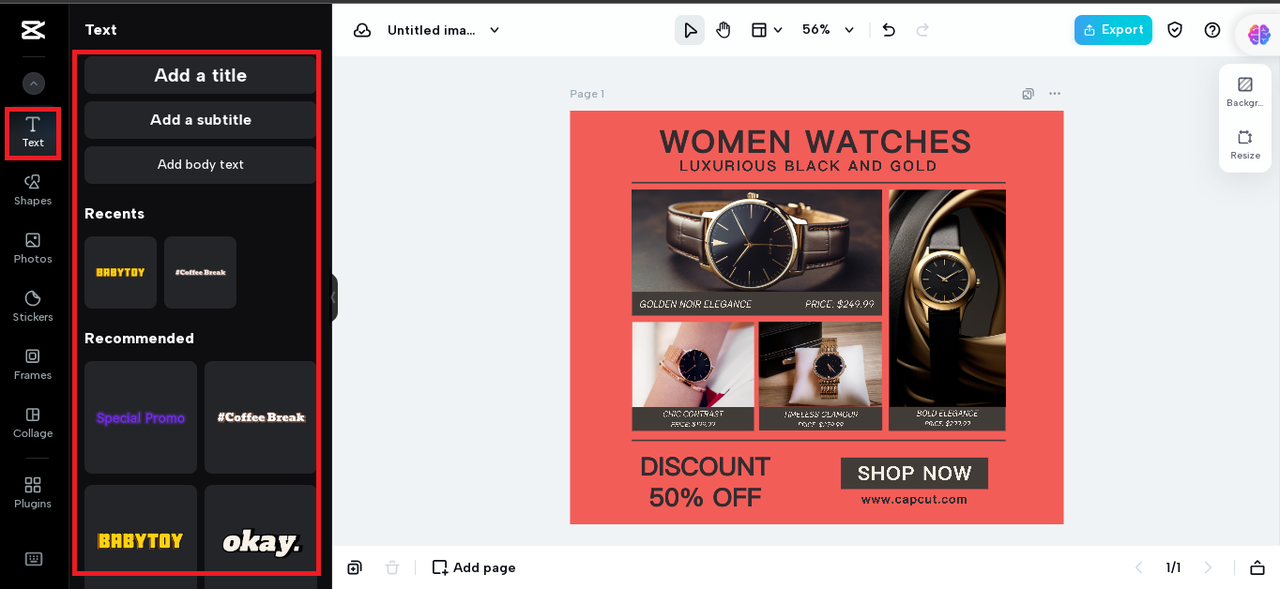The width and height of the screenshot is (1280, 589).
Task: Open the Resize option
Action: click(1245, 145)
